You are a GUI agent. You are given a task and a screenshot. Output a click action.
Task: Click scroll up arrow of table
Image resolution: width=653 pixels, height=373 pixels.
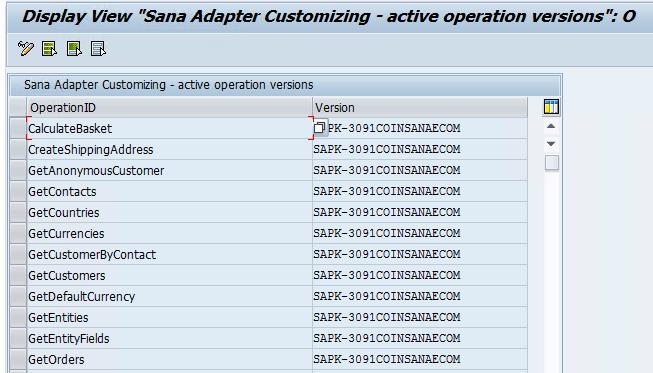pos(551,126)
